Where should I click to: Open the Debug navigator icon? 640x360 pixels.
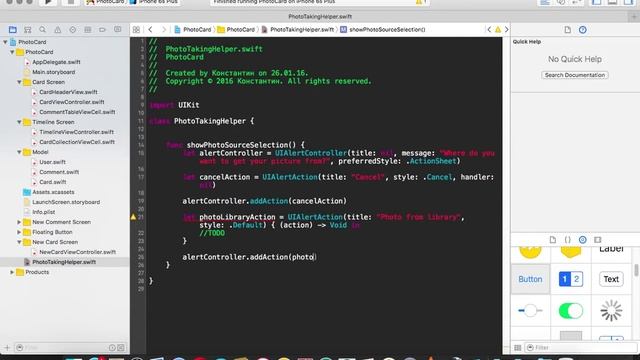[x=87, y=30]
